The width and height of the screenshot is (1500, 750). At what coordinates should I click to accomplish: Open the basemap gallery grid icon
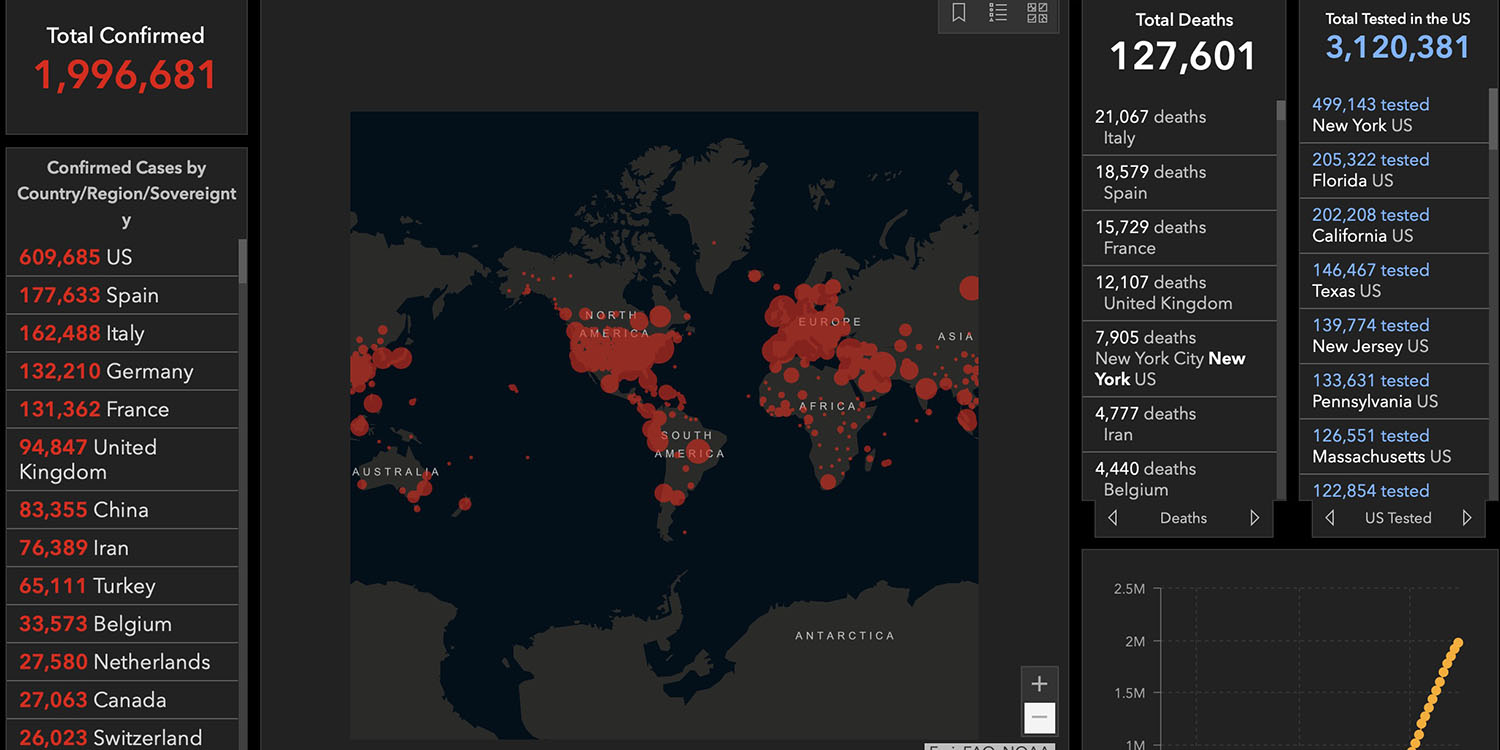tap(1037, 13)
